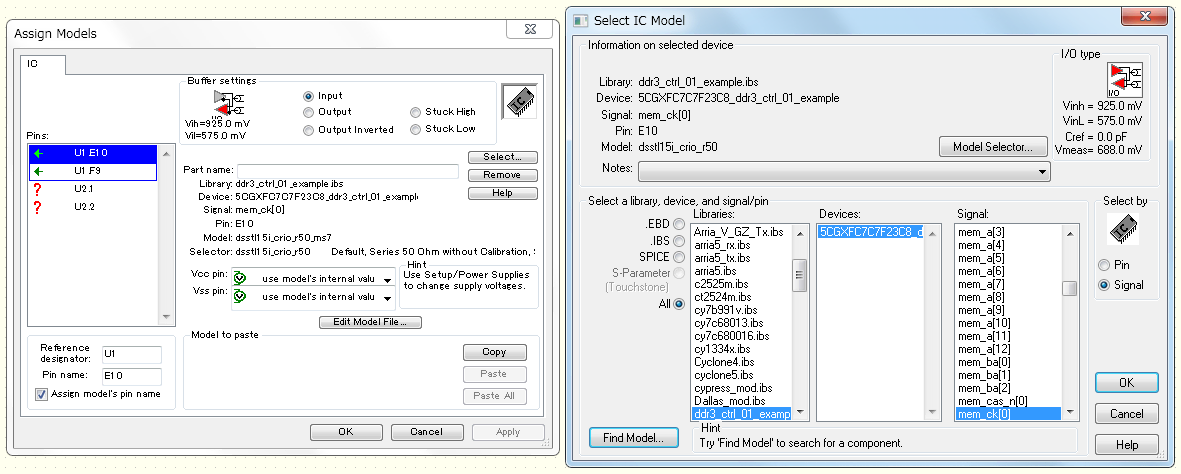Click the Edit Model File button

[370, 322]
